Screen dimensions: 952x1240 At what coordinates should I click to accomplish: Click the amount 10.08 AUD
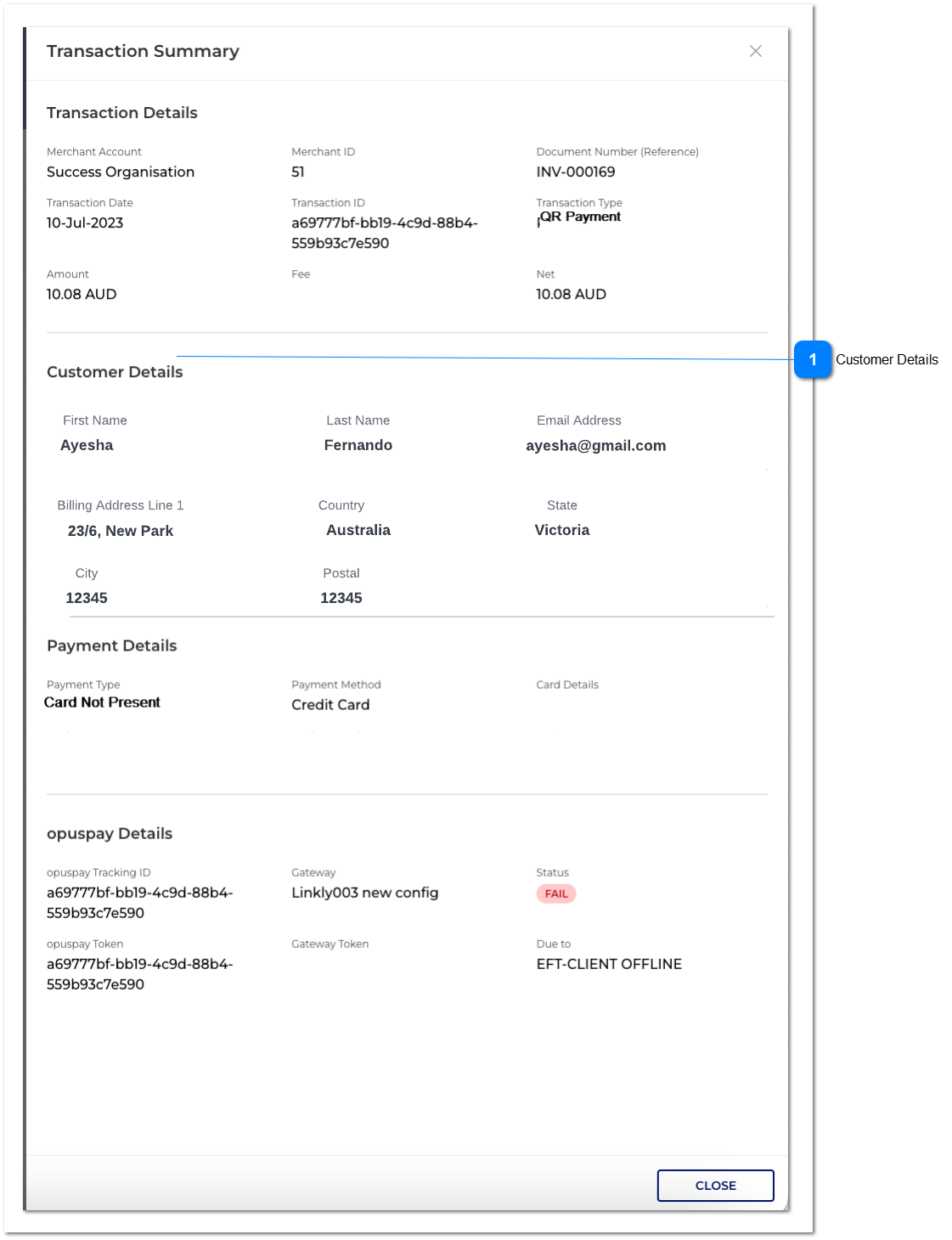pyautogui.click(x=81, y=294)
